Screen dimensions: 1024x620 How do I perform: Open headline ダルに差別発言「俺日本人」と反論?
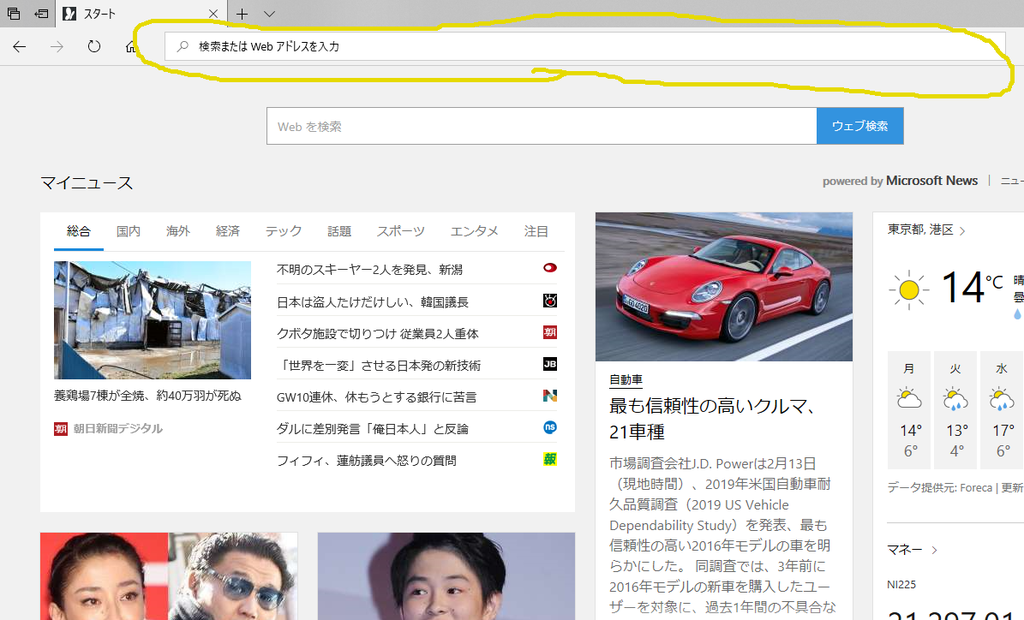point(373,429)
